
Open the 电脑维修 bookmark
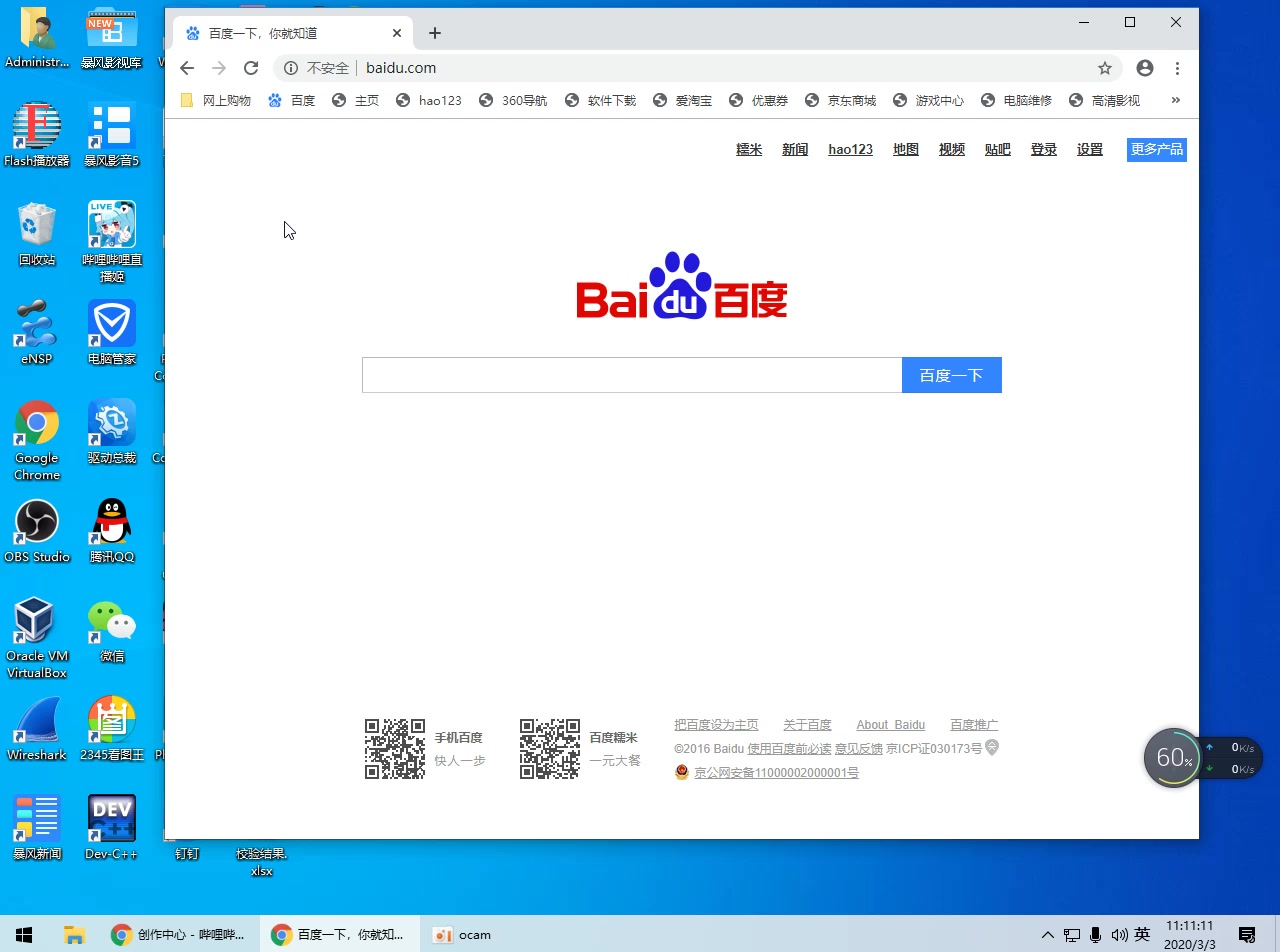(x=1016, y=100)
